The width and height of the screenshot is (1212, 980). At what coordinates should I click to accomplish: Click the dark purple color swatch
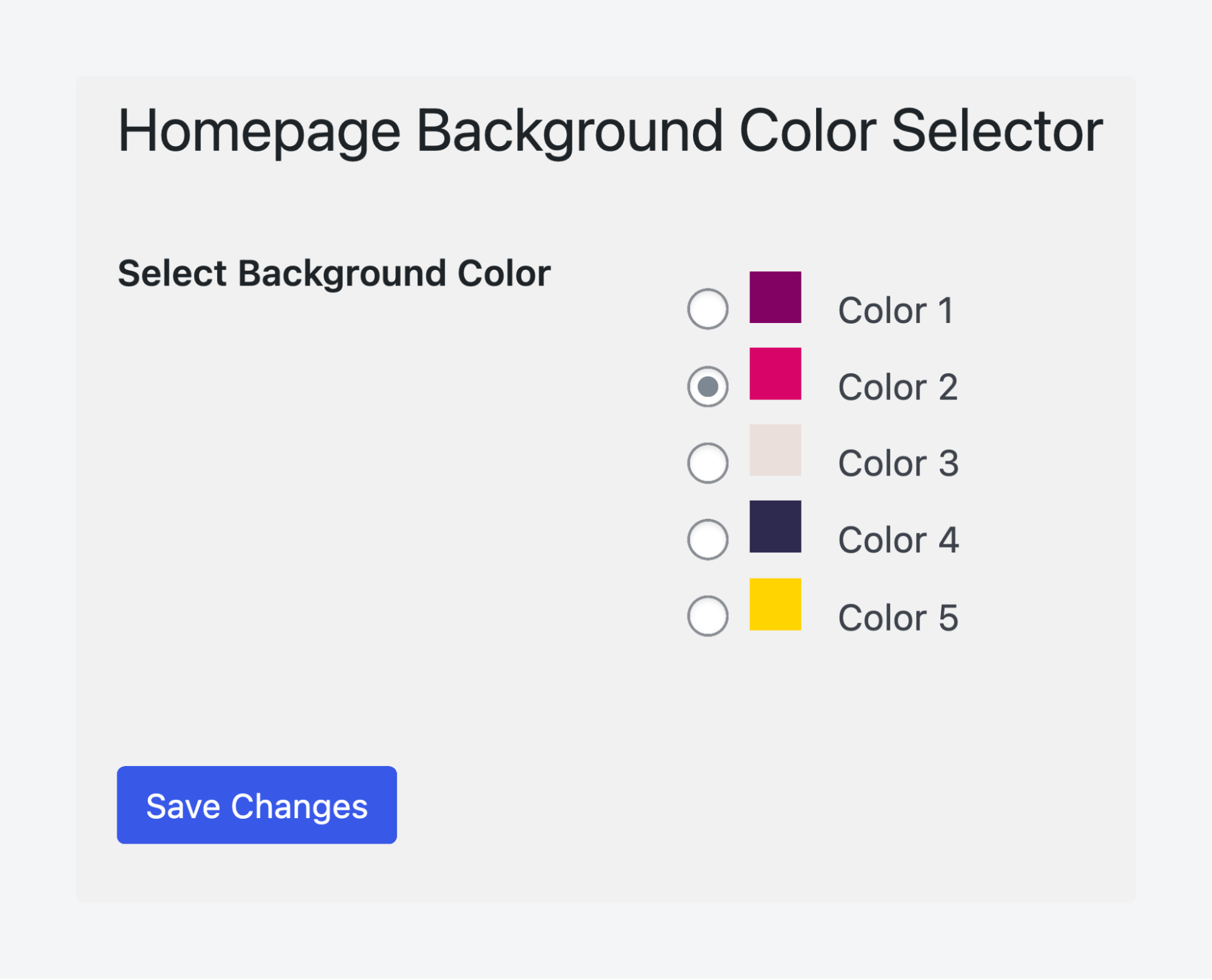point(775,297)
